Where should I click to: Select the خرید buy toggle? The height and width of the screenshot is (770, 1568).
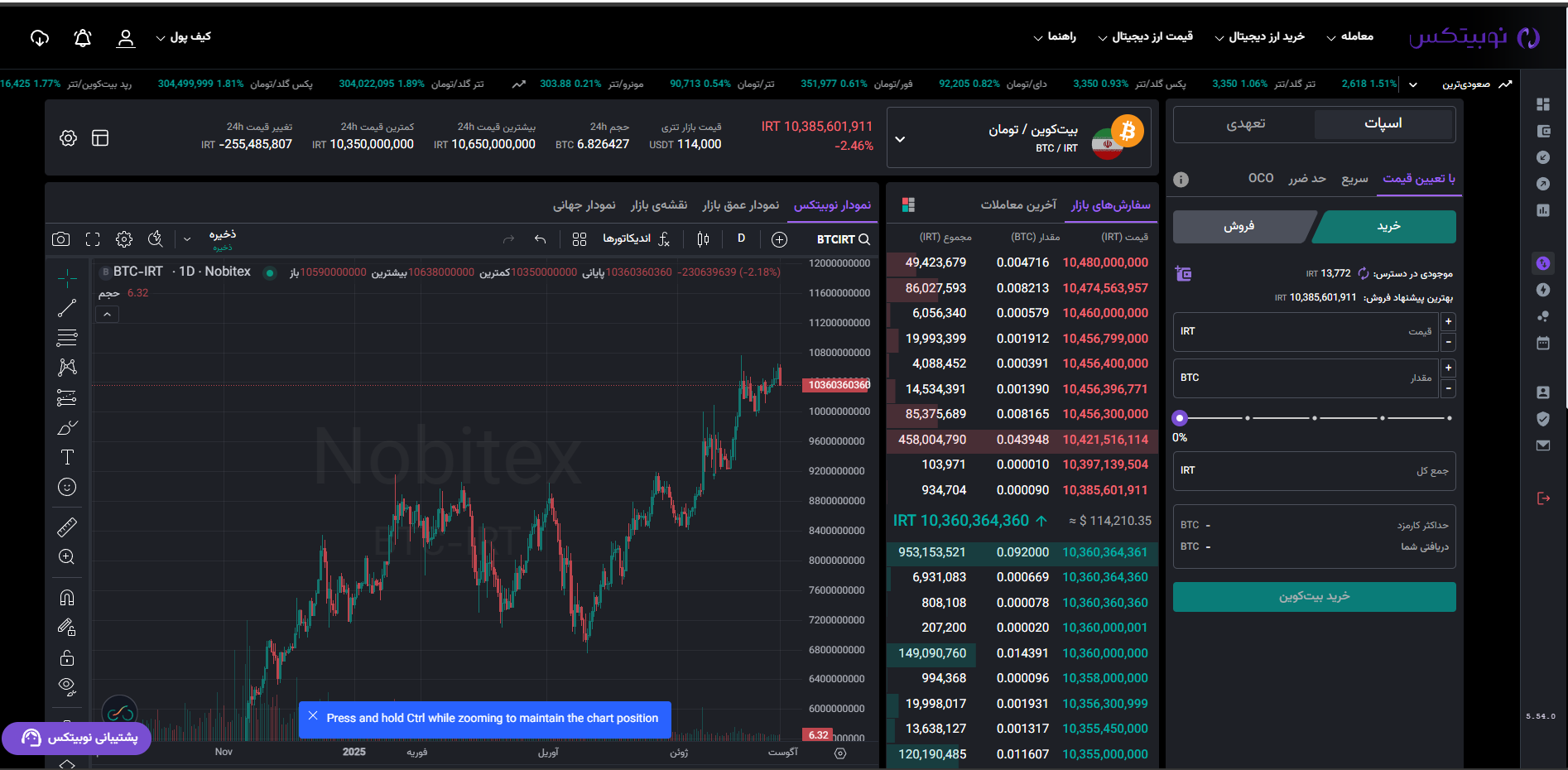click(x=1388, y=226)
